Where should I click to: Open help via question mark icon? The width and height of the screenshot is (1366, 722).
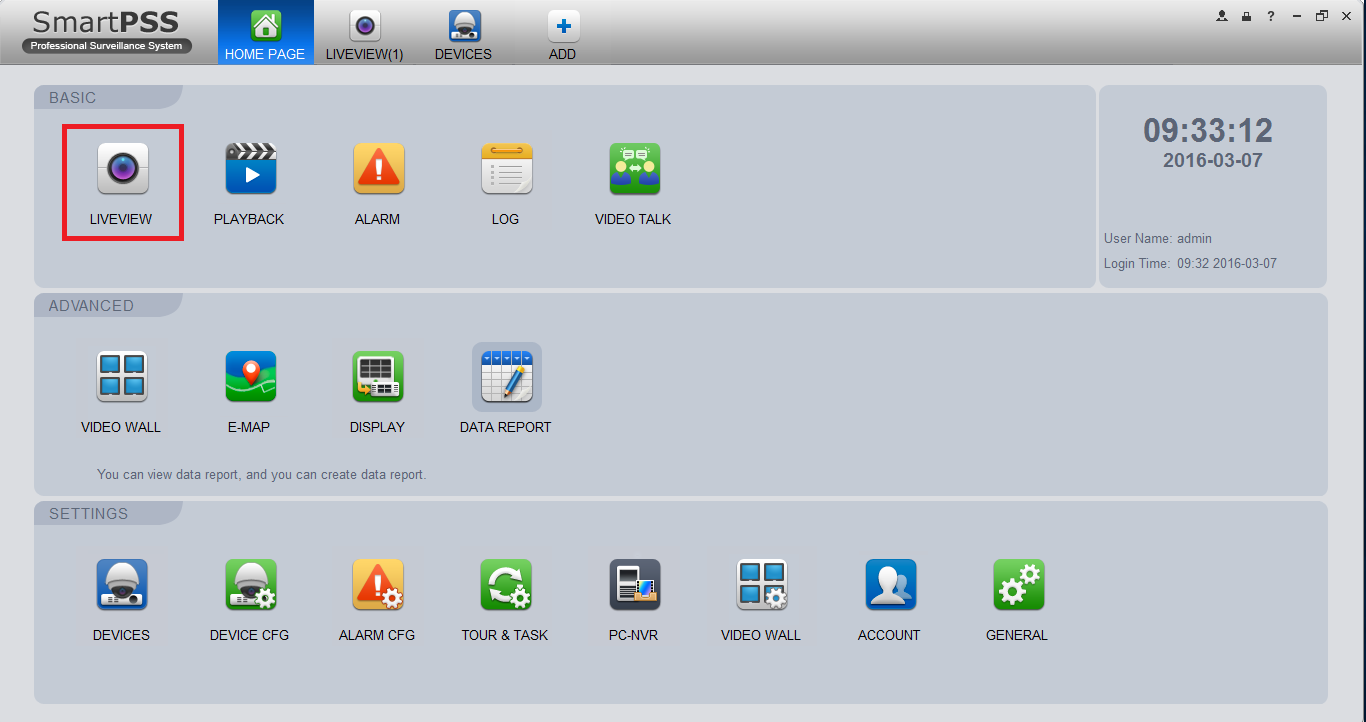[x=1271, y=16]
